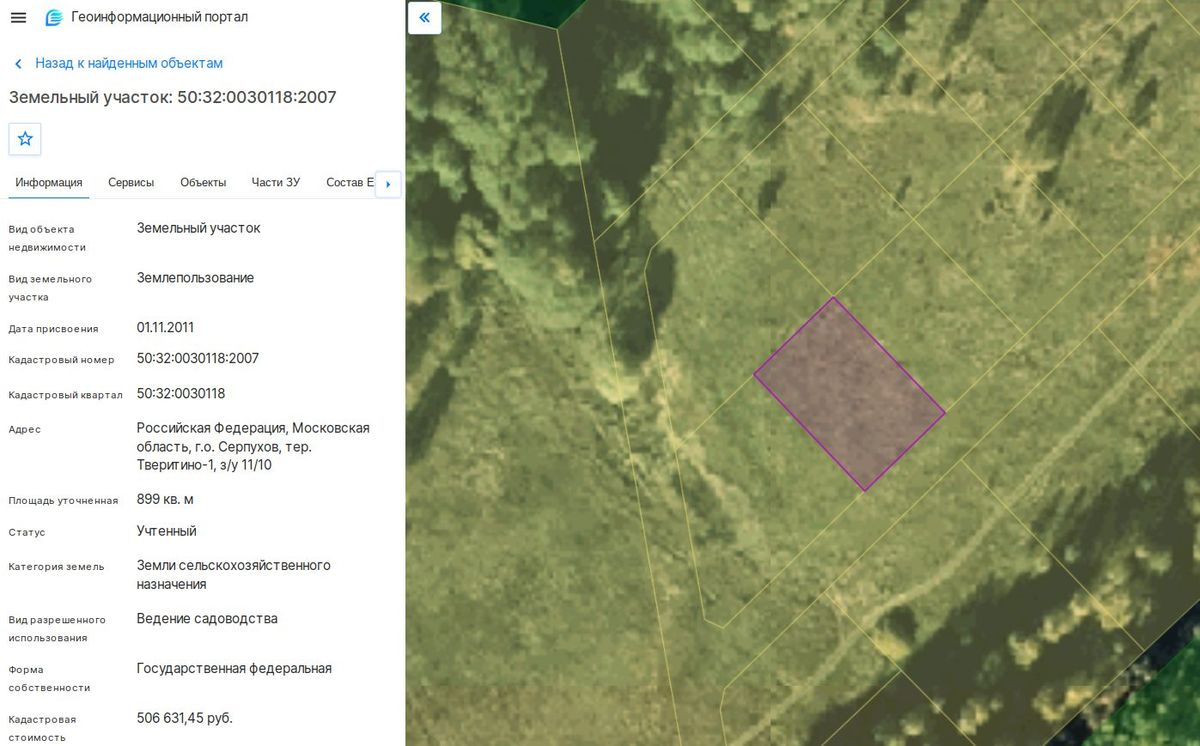Click the Категория земель label
The height and width of the screenshot is (746, 1200).
(56, 567)
